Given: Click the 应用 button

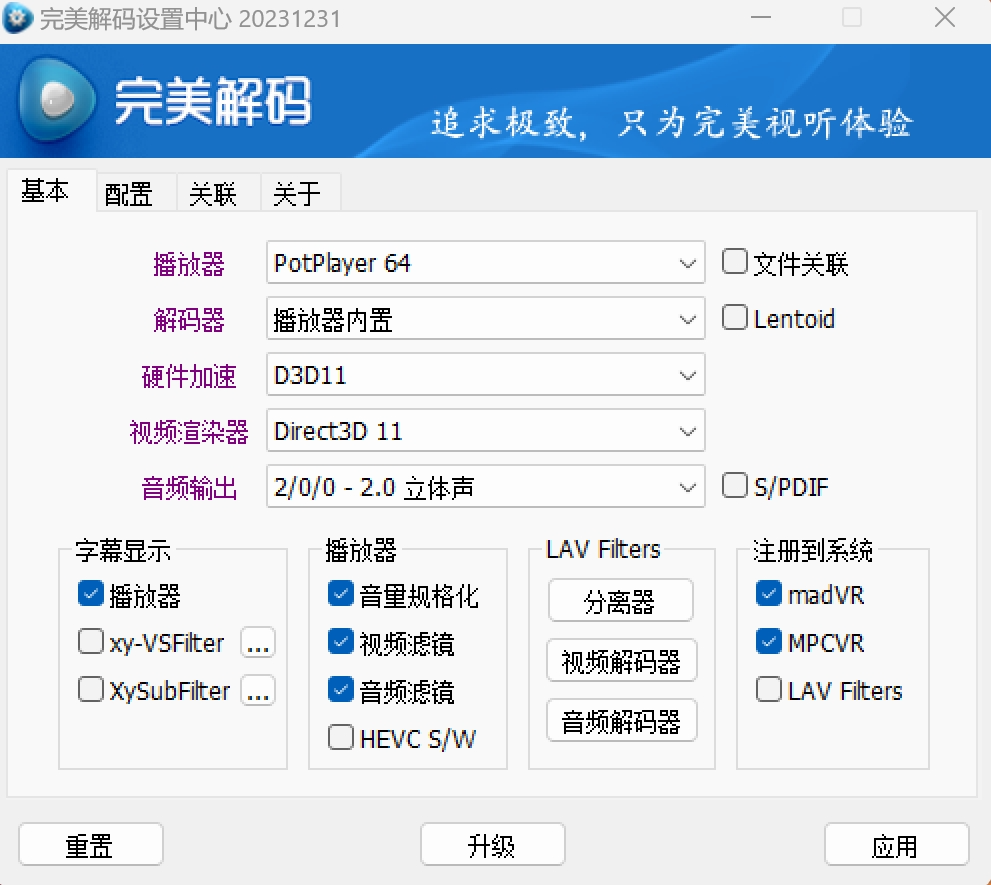Looking at the screenshot, I should [895, 846].
